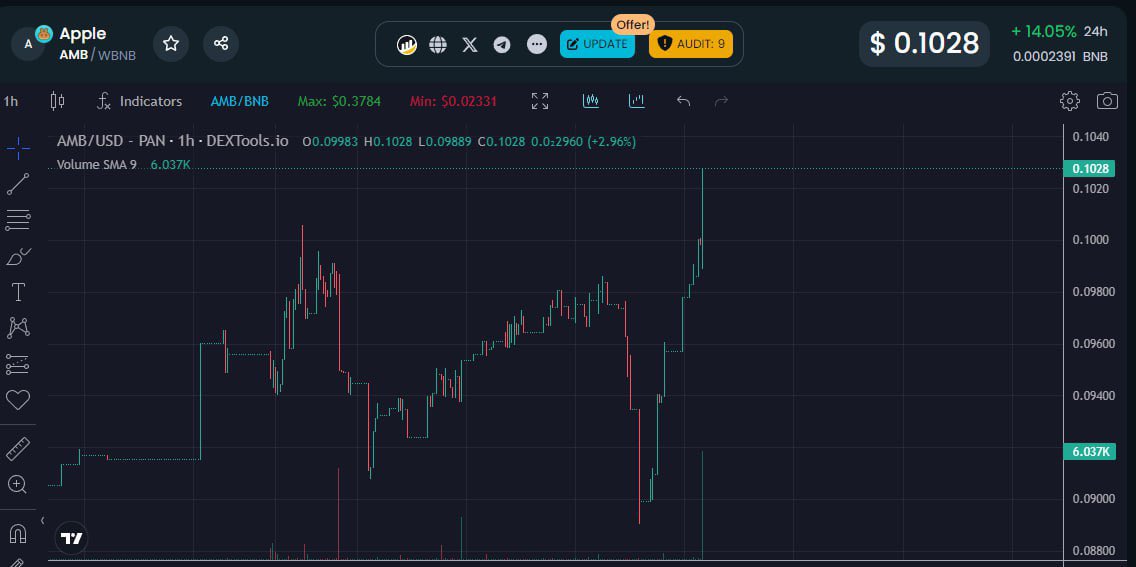Image resolution: width=1136 pixels, height=567 pixels.
Task: Toggle fullscreen chart mode
Action: tap(540, 101)
